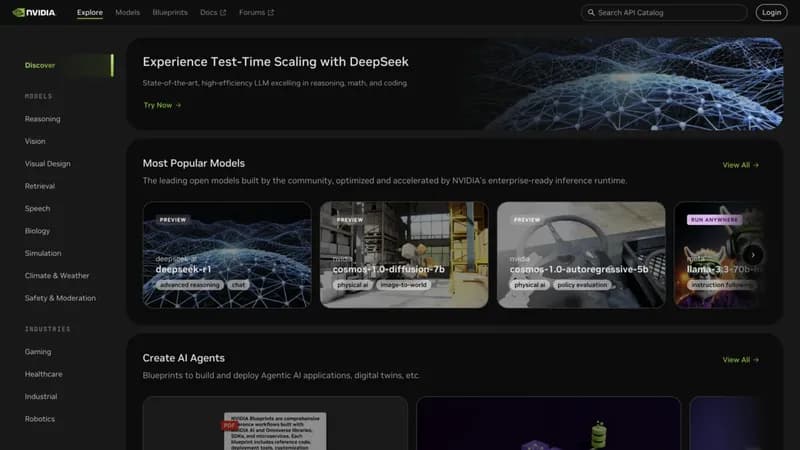800x450 pixels.
Task: Open the Forums external link
Action: pyautogui.click(x=257, y=12)
